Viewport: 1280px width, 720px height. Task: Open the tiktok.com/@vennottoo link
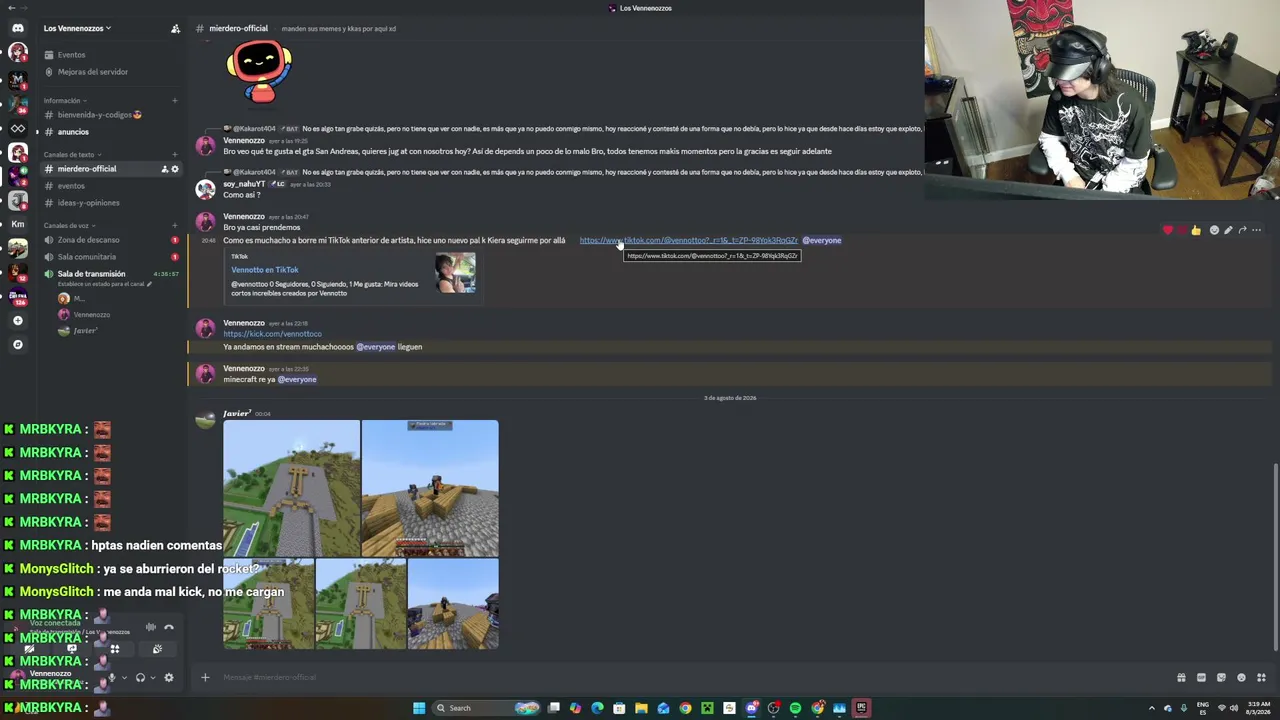tap(689, 241)
